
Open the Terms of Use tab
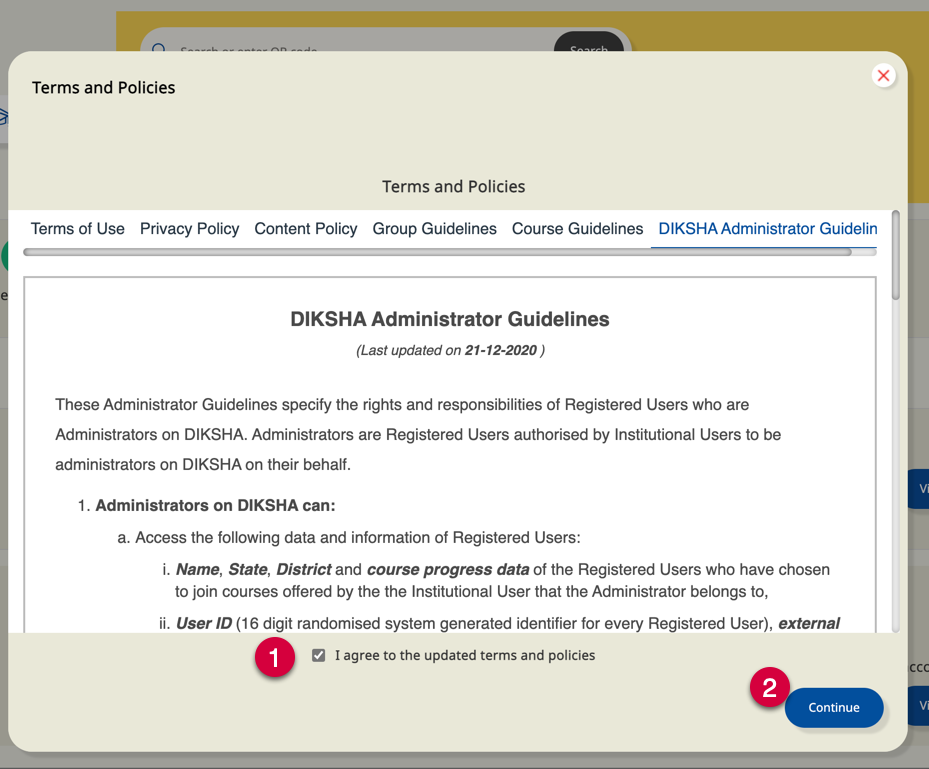[x=78, y=229]
